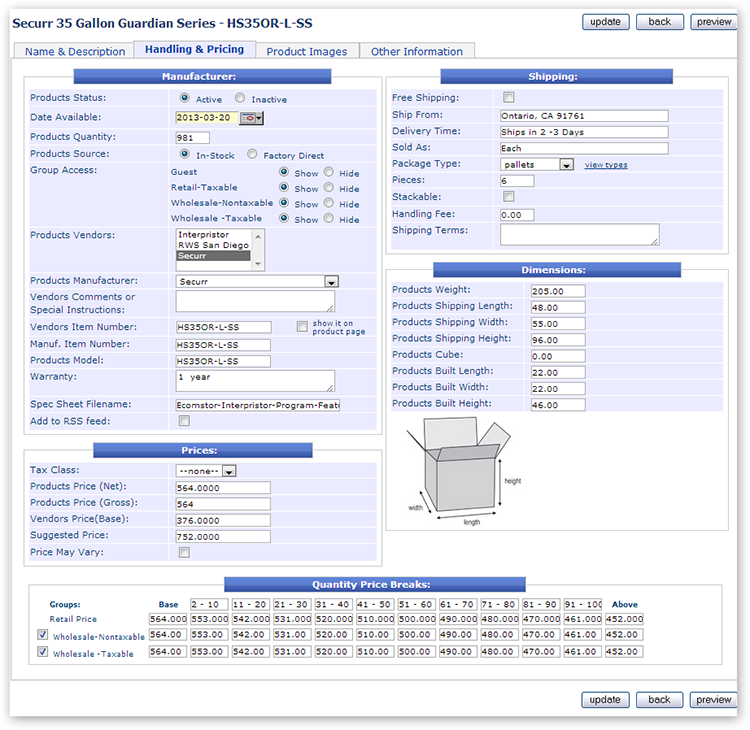Viewport: 750px width, 730px height.
Task: Check 'show it on product page' box
Action: (x=302, y=326)
